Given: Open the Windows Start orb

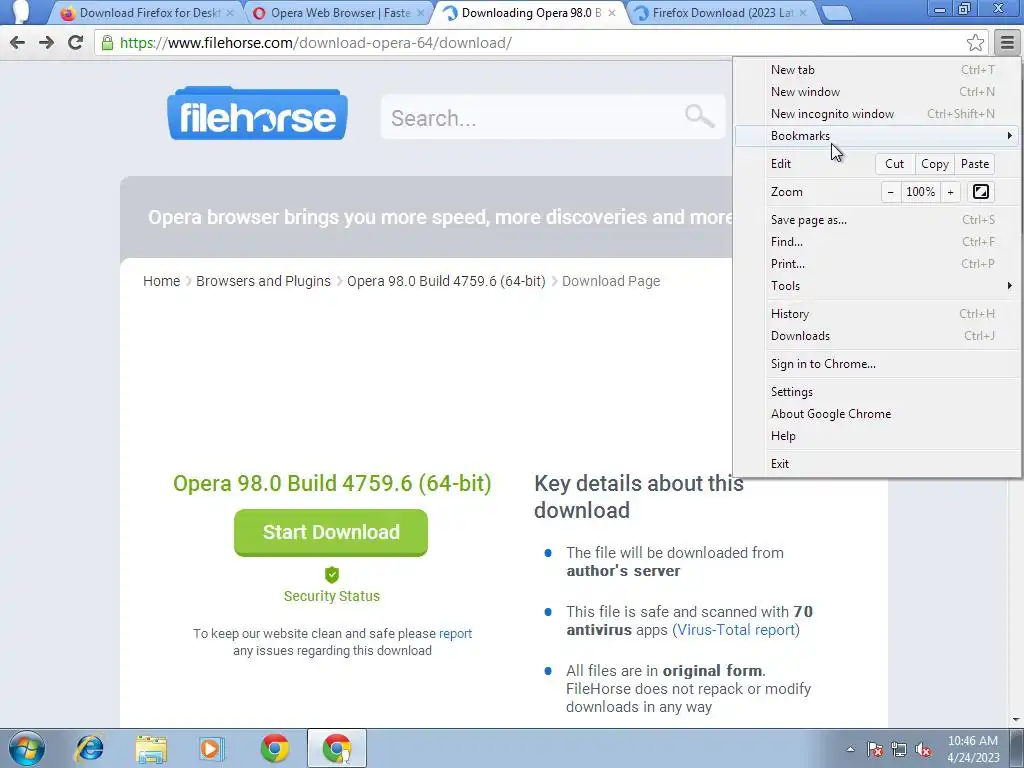Looking at the screenshot, I should pyautogui.click(x=27, y=748).
